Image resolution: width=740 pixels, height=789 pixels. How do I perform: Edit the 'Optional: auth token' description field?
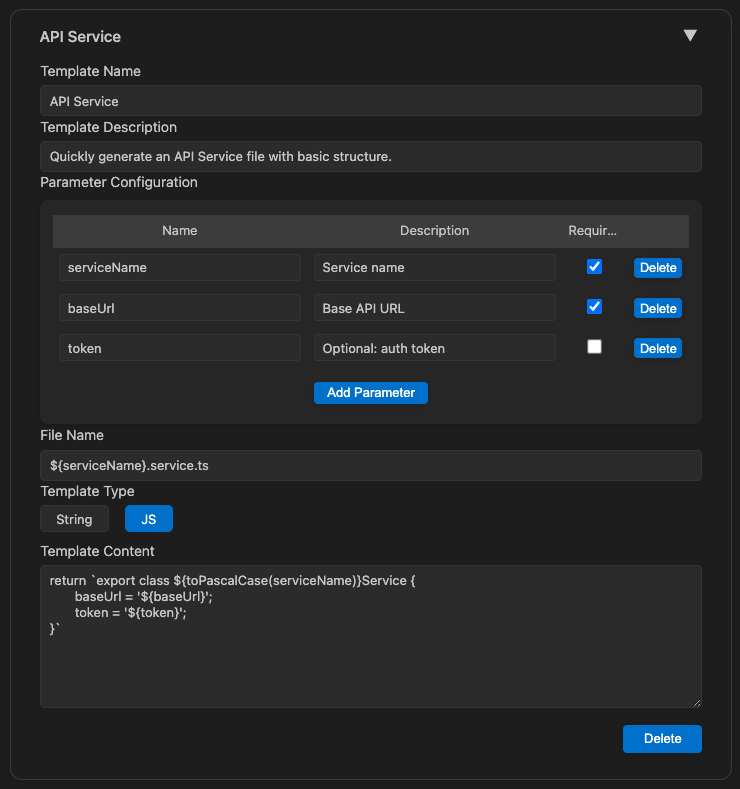coord(435,348)
